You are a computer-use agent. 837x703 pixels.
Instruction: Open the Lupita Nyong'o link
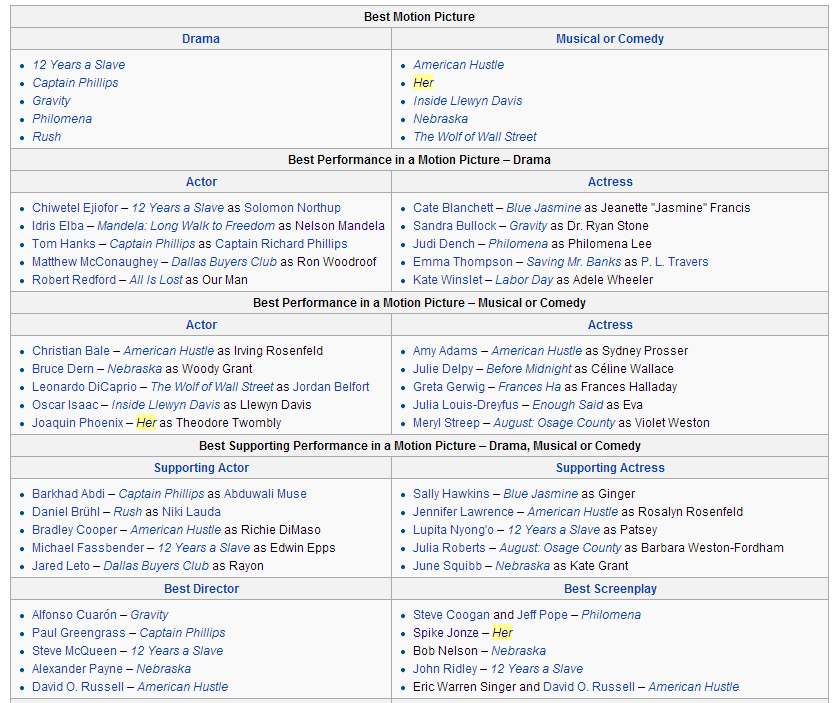tap(453, 531)
